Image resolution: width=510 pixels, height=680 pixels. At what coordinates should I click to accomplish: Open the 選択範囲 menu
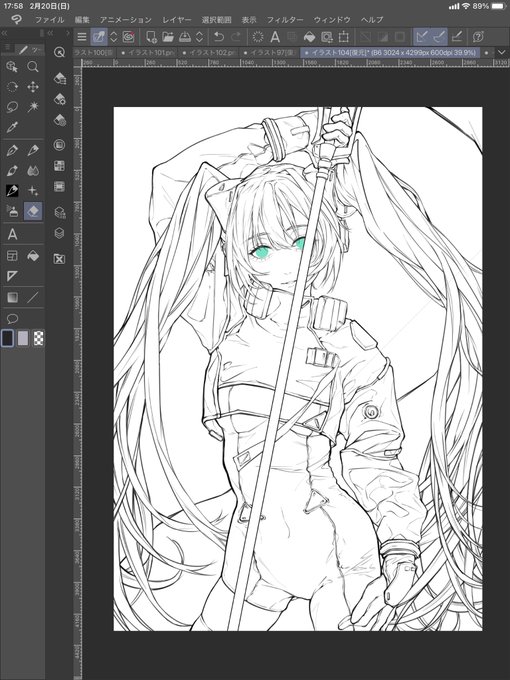click(x=216, y=20)
